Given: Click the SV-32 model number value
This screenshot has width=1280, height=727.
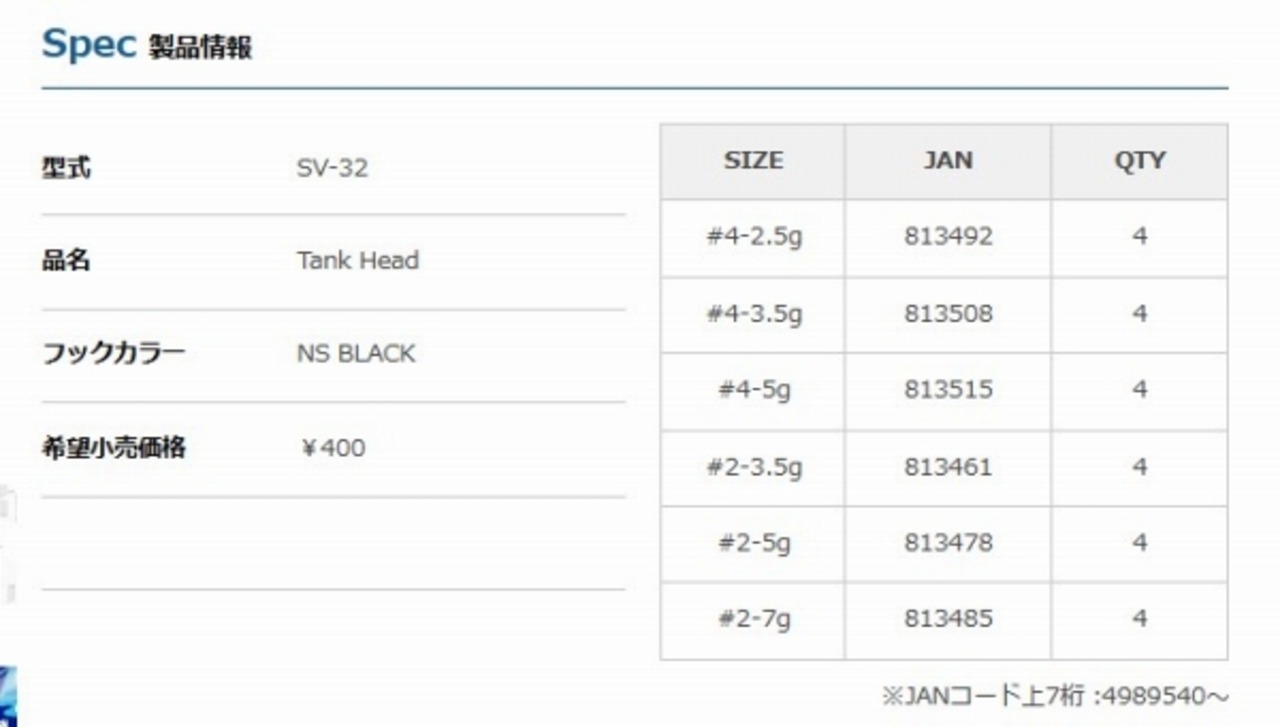Looking at the screenshot, I should point(332,168).
